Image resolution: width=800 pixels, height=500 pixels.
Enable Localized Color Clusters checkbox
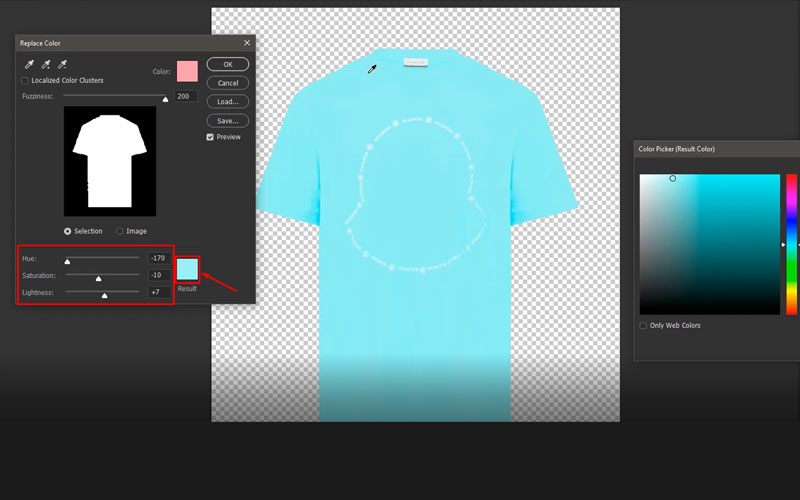tap(24, 81)
